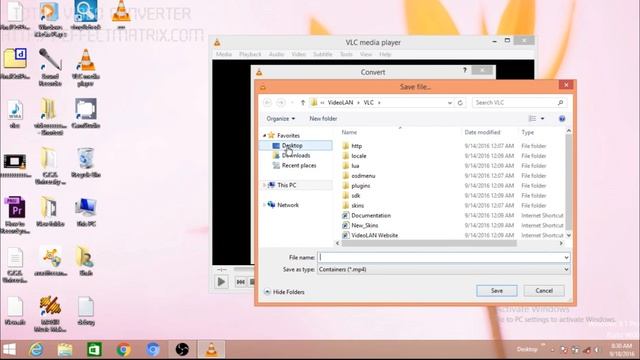
Task: Collapse the Favorites tree group
Action: (264, 136)
